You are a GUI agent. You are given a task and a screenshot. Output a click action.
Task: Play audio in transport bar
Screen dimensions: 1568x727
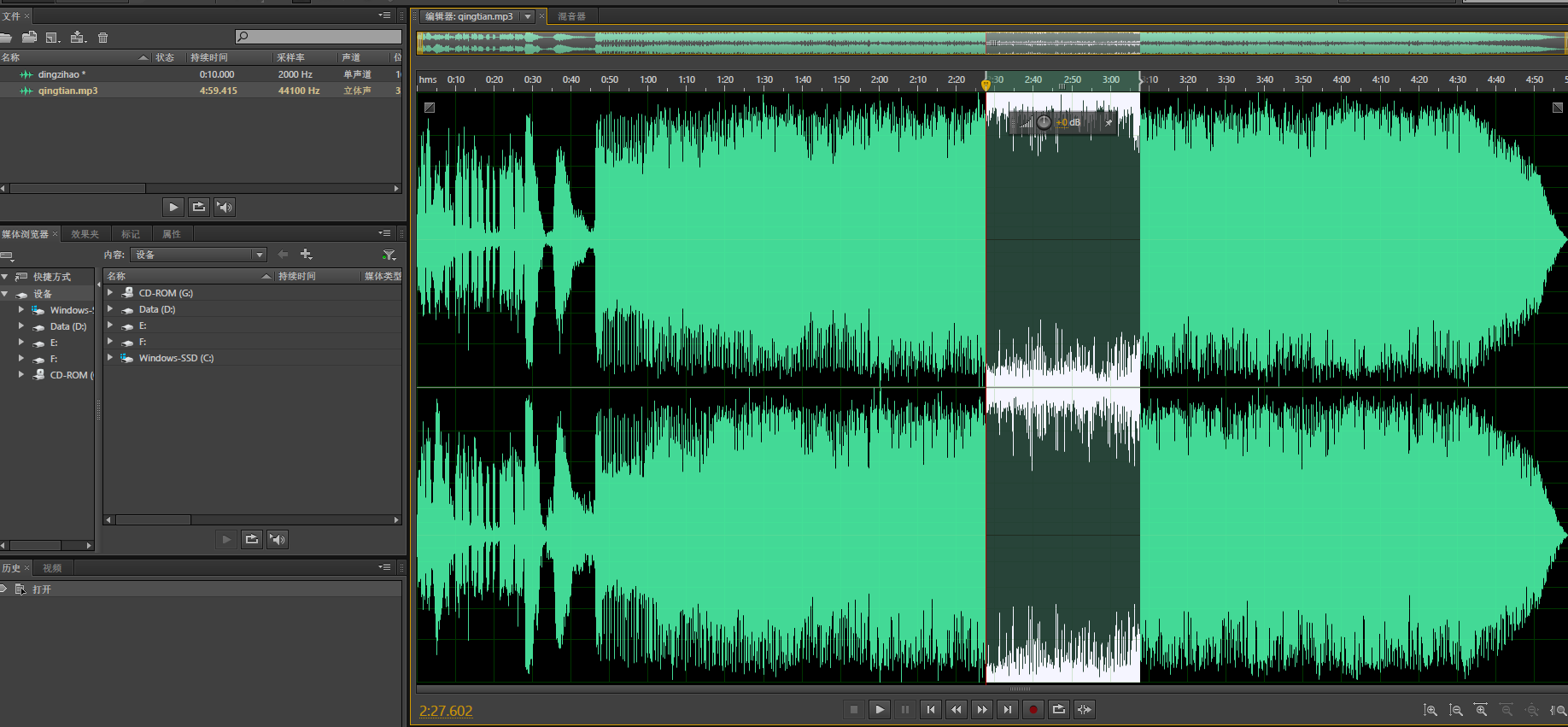pyautogui.click(x=880, y=709)
